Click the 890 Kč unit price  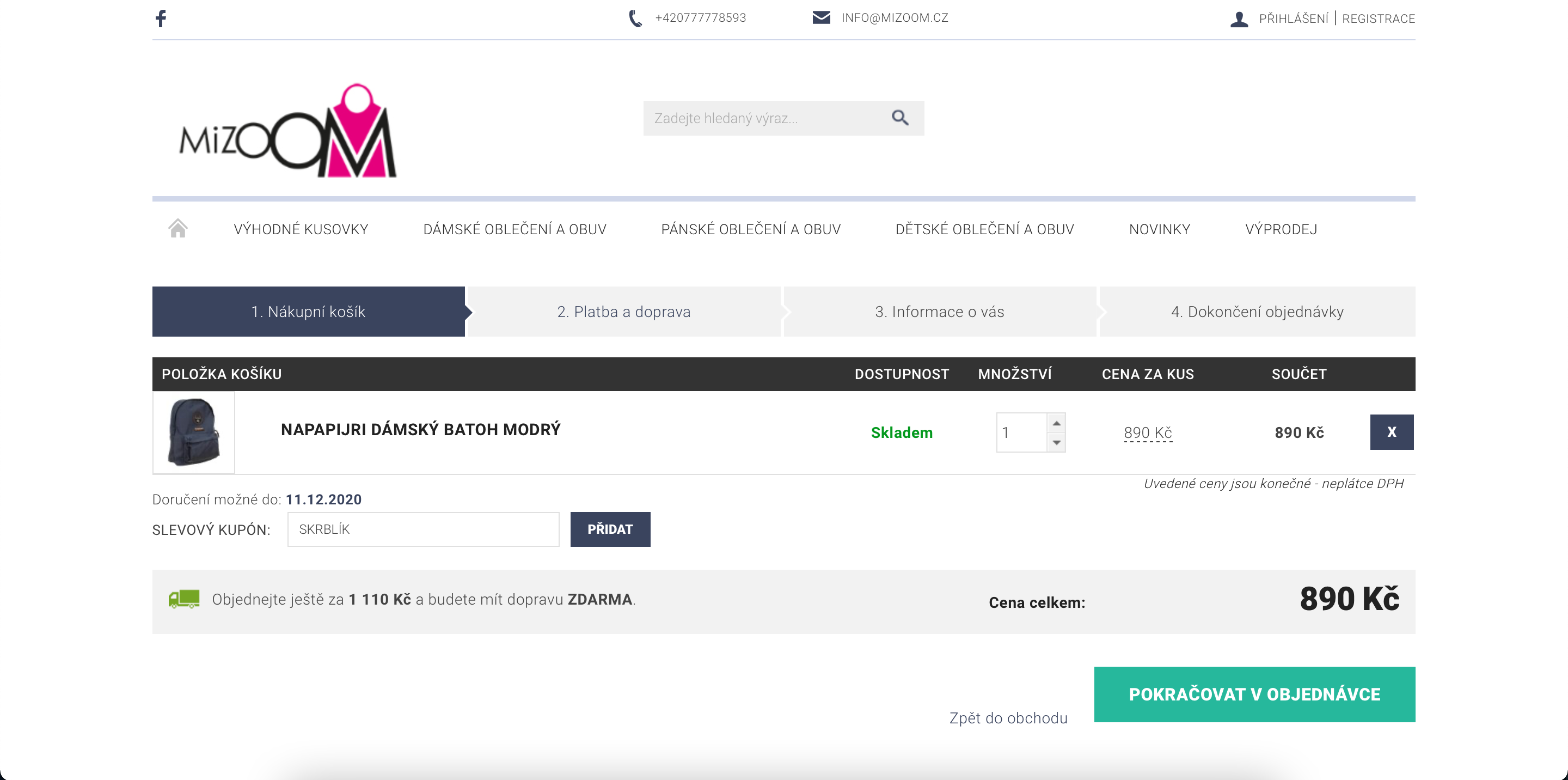tap(1147, 433)
